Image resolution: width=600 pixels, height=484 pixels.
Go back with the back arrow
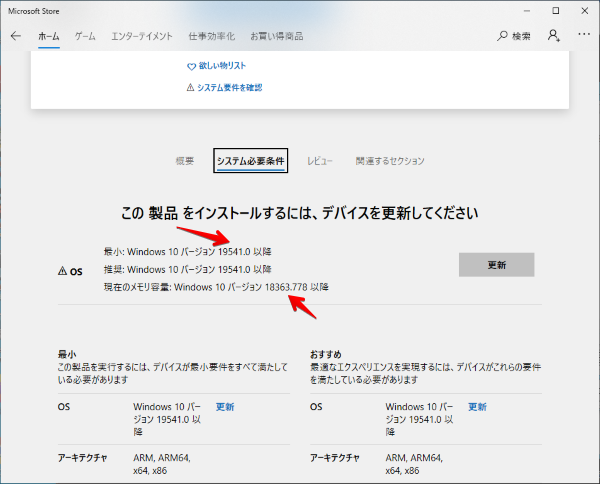pyautogui.click(x=16, y=36)
